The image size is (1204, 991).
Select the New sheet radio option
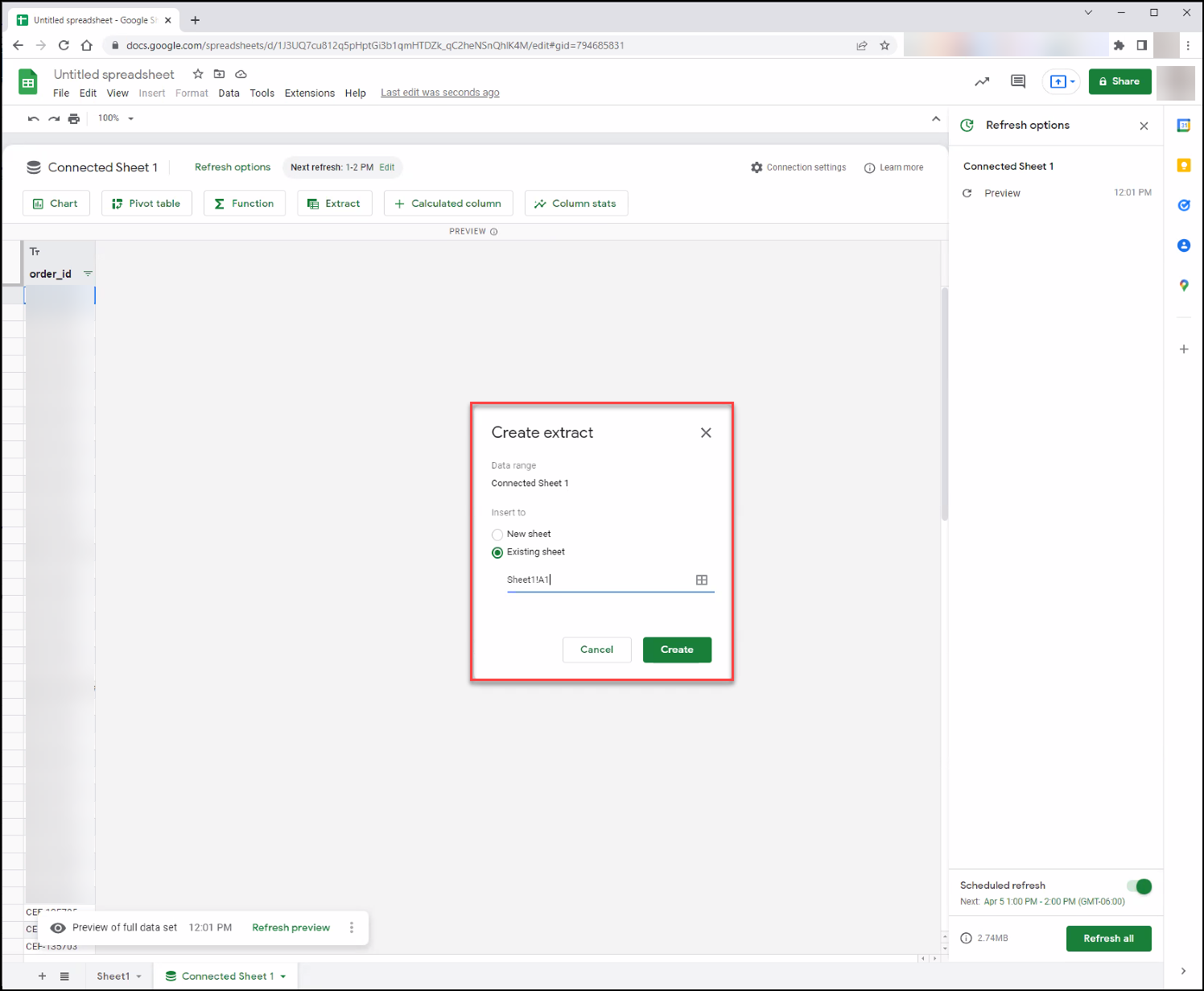[497, 535]
